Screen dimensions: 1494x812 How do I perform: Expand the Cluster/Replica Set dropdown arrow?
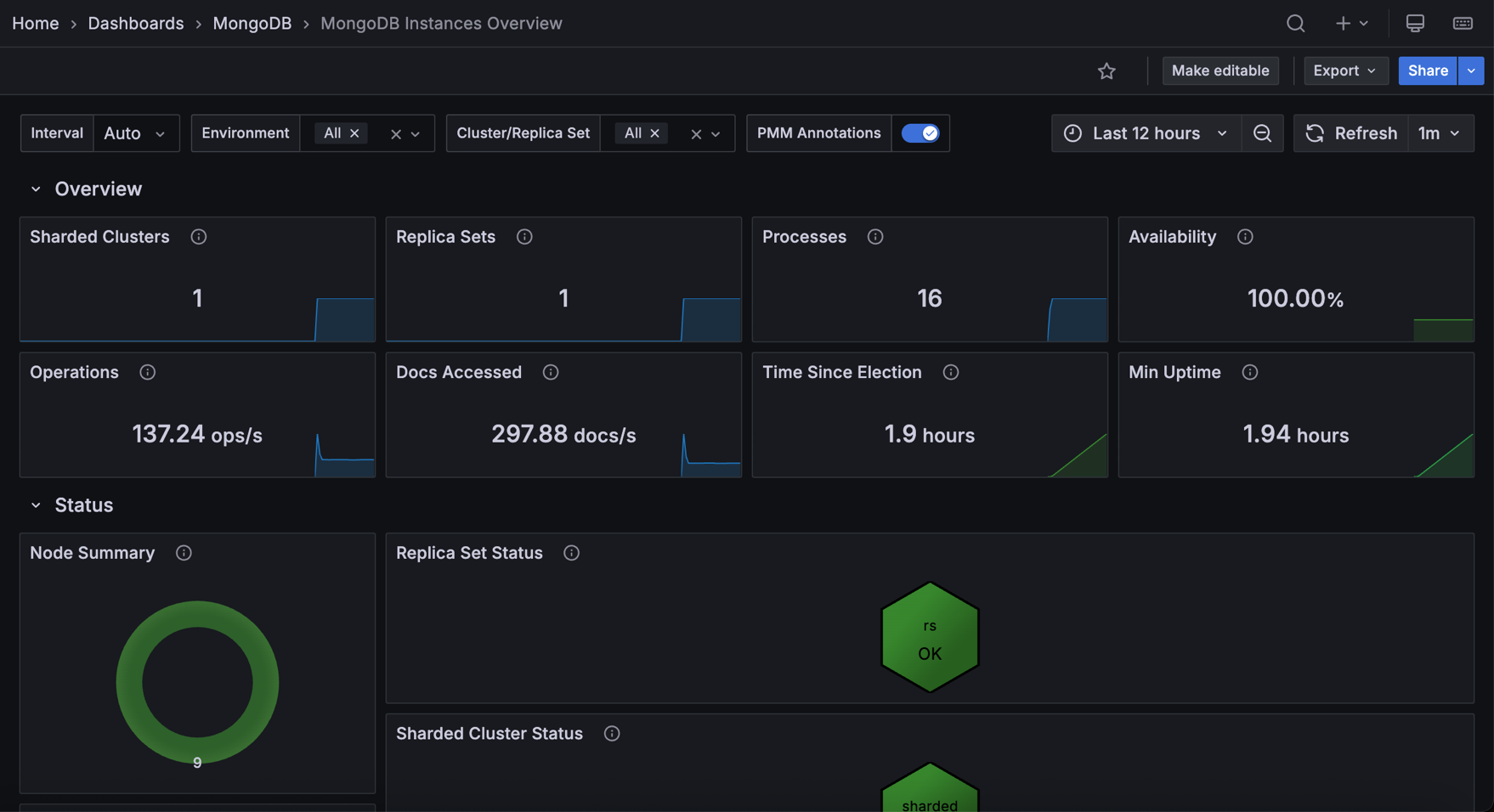click(716, 134)
